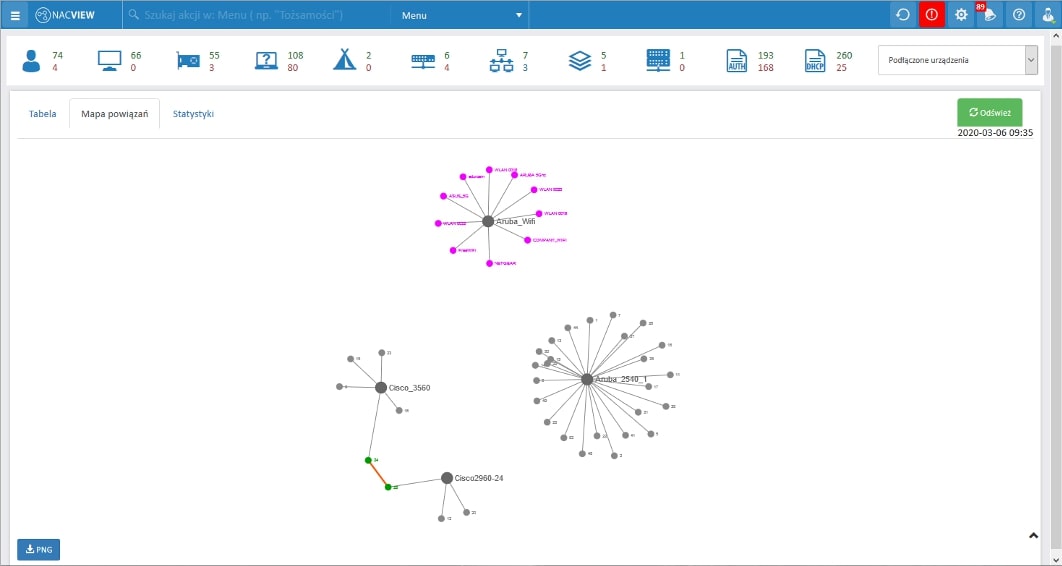Click the scroll-to-top chevron arrow
Image resolution: width=1062 pixels, height=566 pixels.
(x=1034, y=536)
